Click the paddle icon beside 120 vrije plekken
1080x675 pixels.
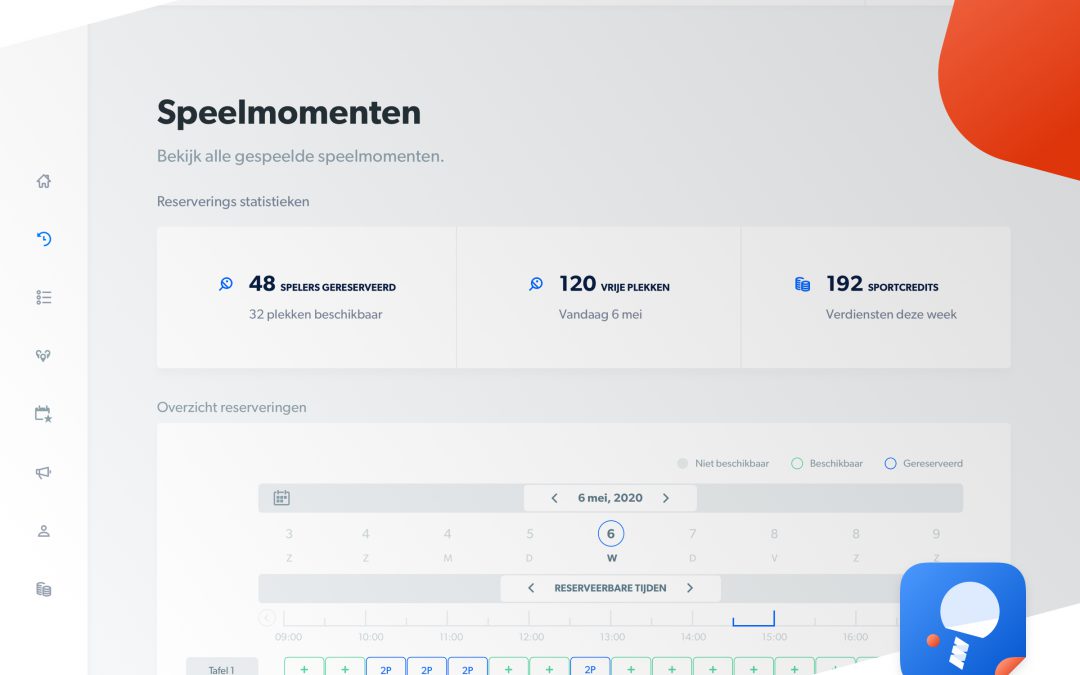coord(536,284)
